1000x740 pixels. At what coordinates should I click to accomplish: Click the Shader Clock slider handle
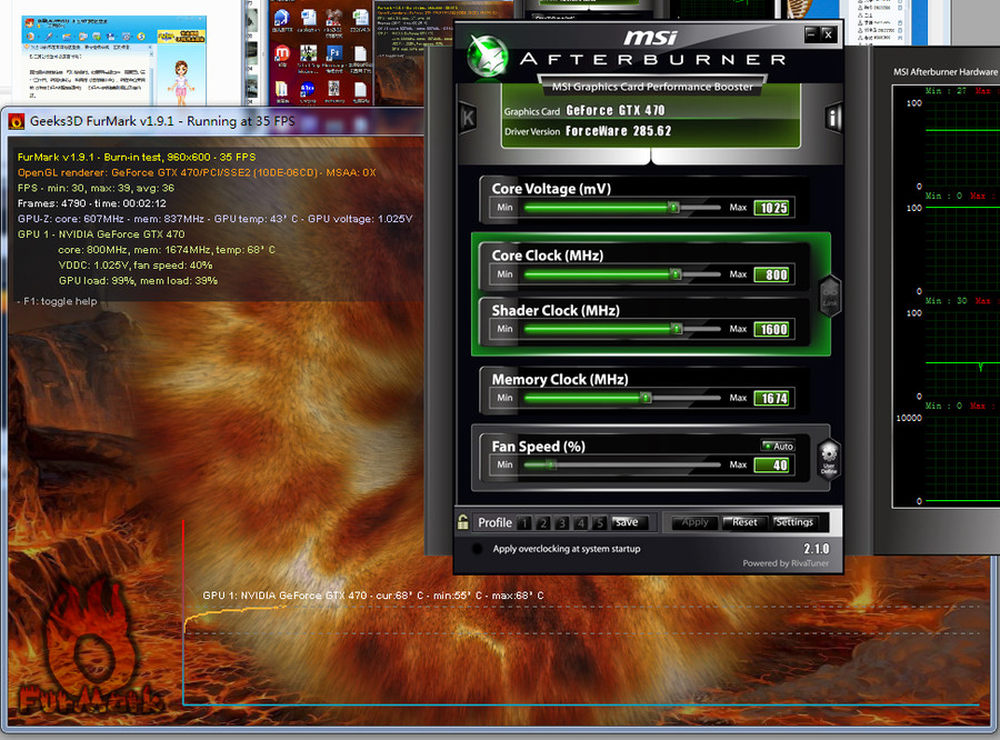pyautogui.click(x=676, y=329)
